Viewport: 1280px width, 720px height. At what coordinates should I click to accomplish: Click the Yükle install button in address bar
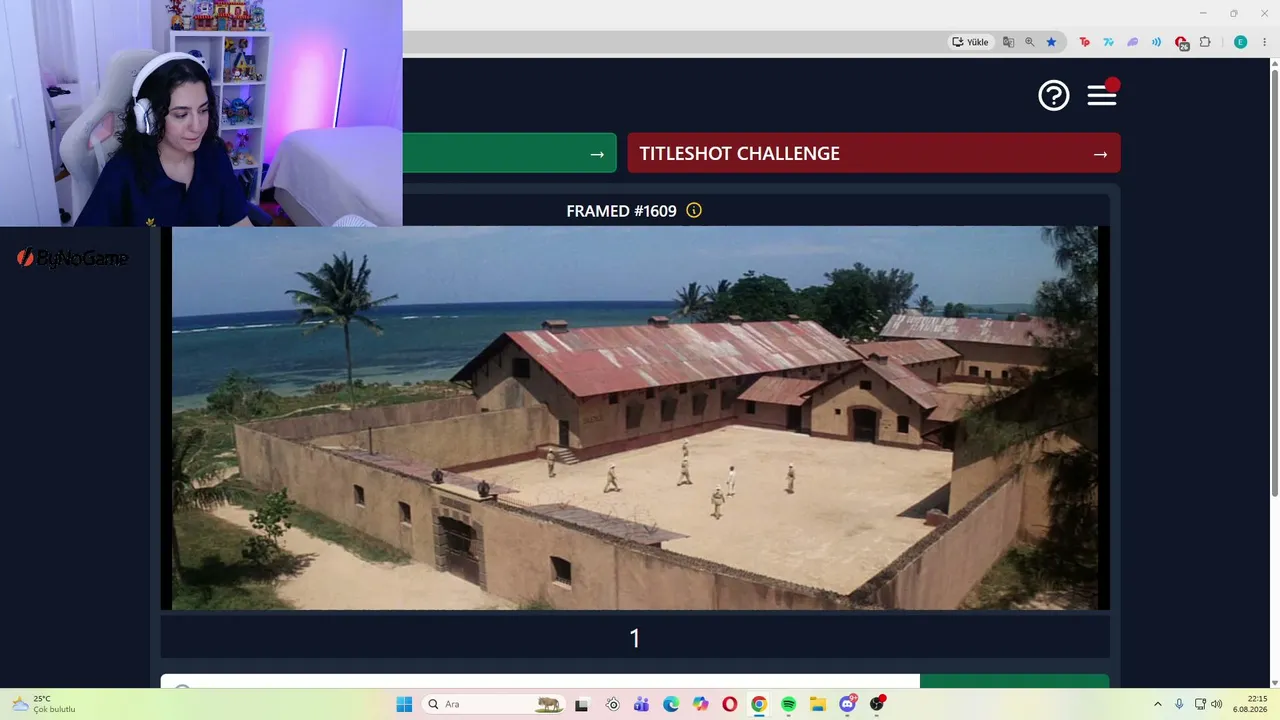click(x=971, y=42)
